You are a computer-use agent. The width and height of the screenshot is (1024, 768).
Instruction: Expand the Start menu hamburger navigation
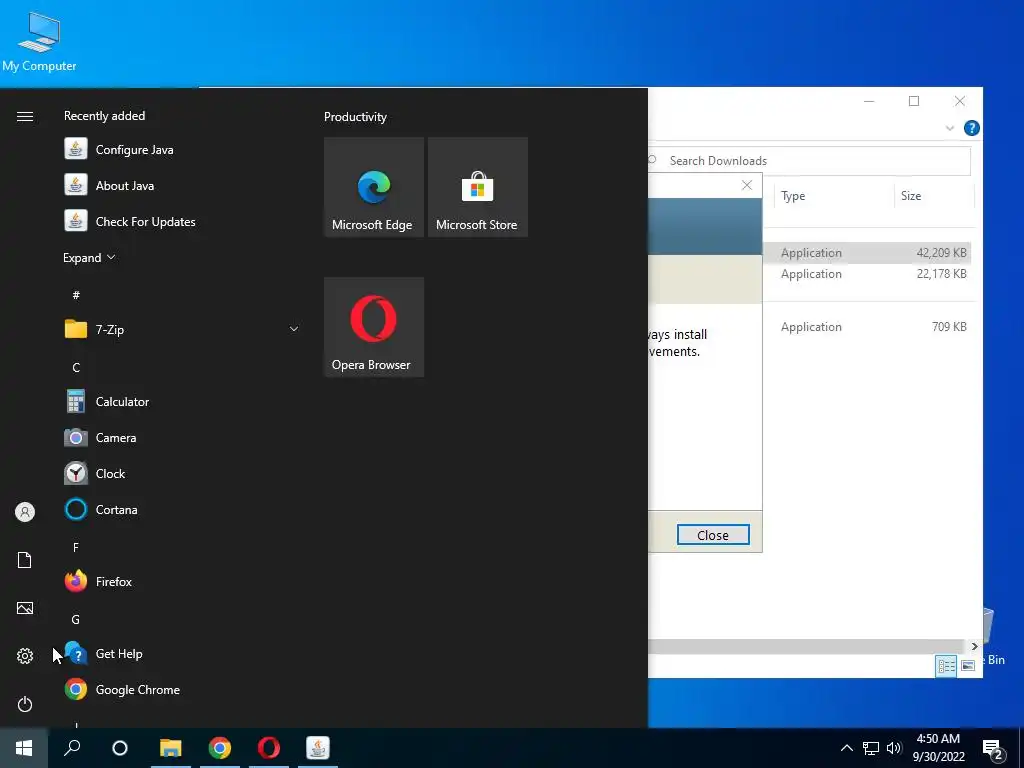click(25, 116)
